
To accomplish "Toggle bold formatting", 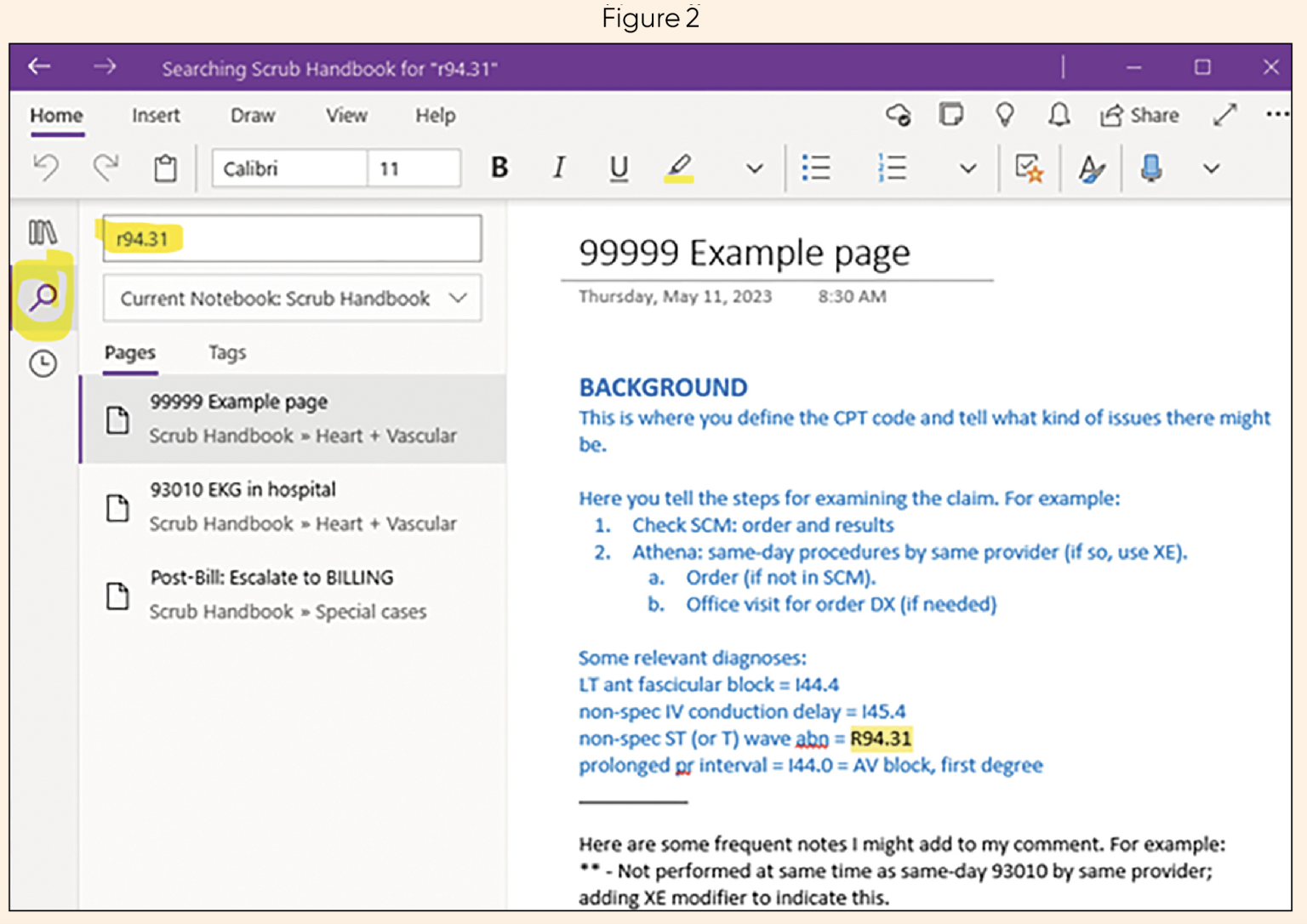I will pyautogui.click(x=499, y=168).
